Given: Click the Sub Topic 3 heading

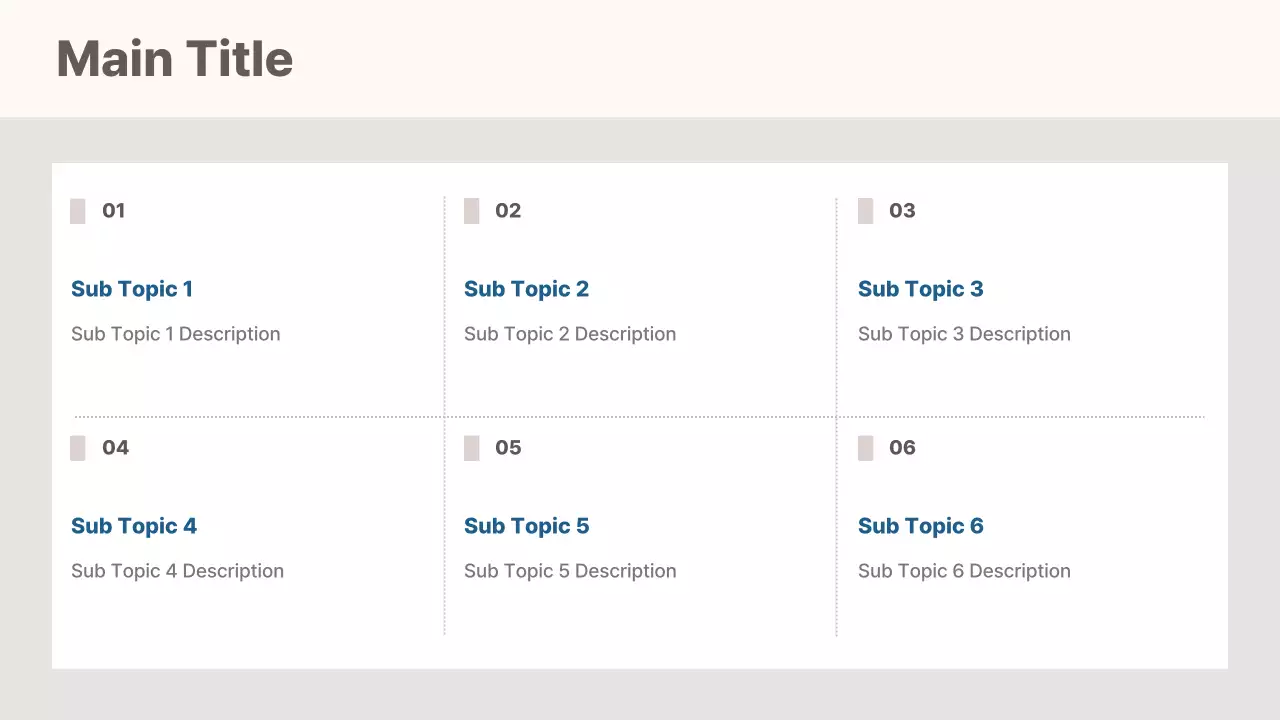Looking at the screenshot, I should tap(920, 289).
